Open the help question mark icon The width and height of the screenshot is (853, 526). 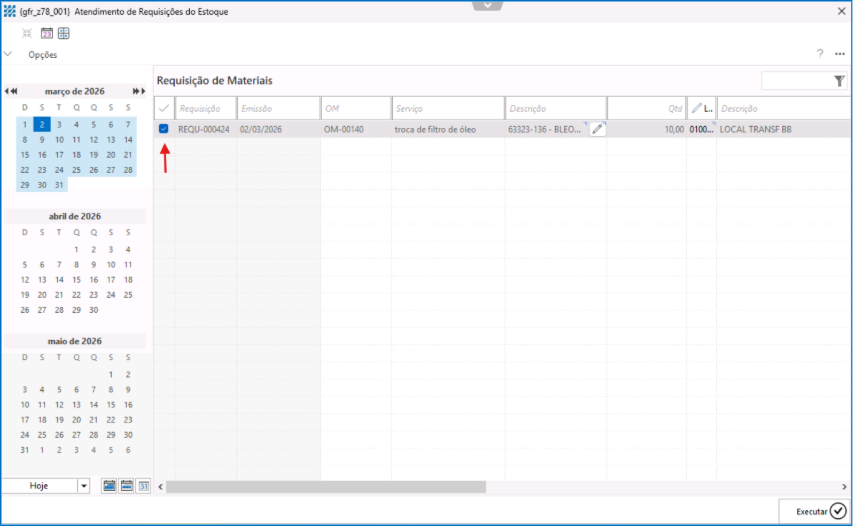820,54
